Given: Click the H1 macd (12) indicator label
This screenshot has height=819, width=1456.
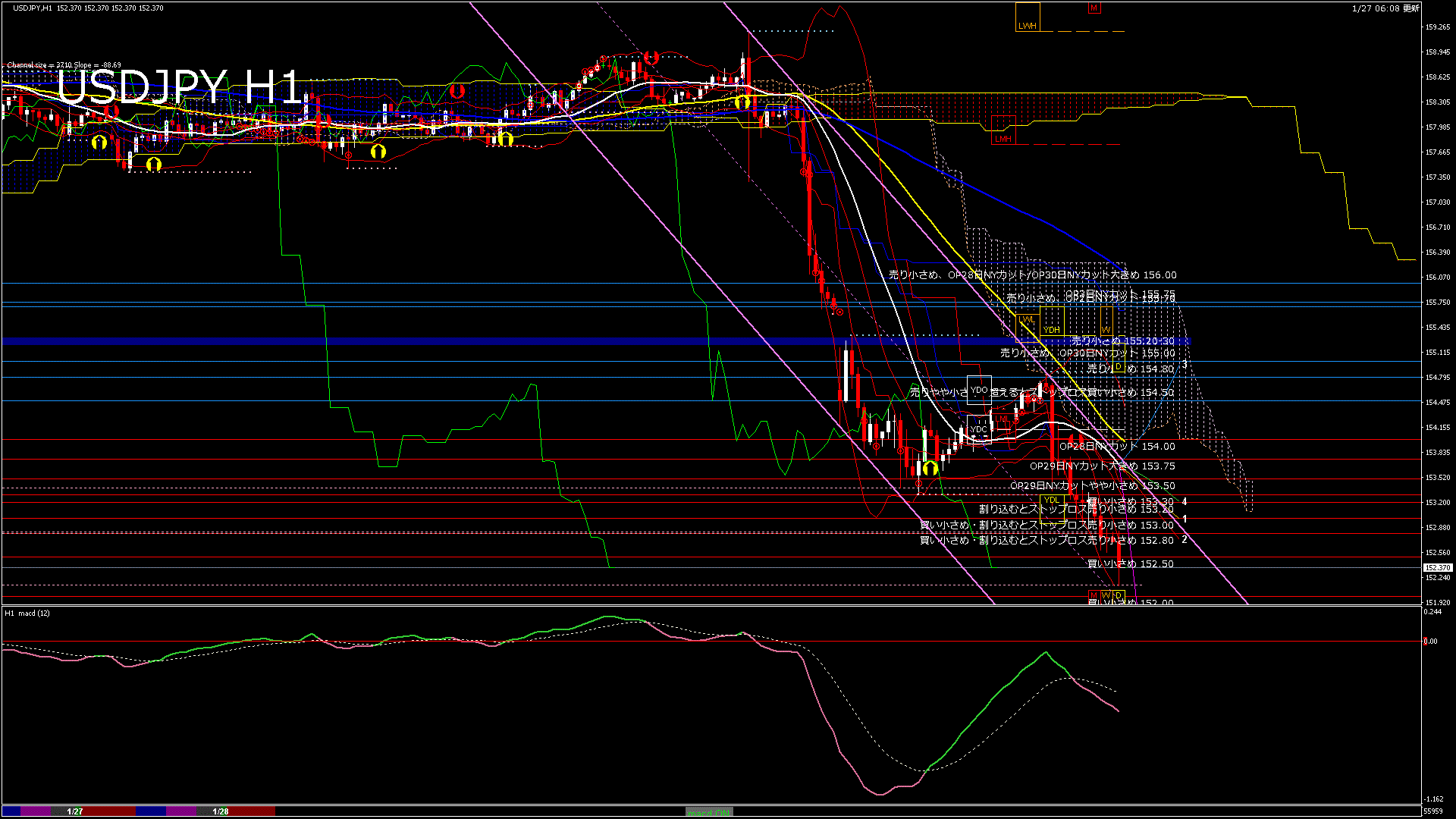Looking at the screenshot, I should [x=27, y=613].
